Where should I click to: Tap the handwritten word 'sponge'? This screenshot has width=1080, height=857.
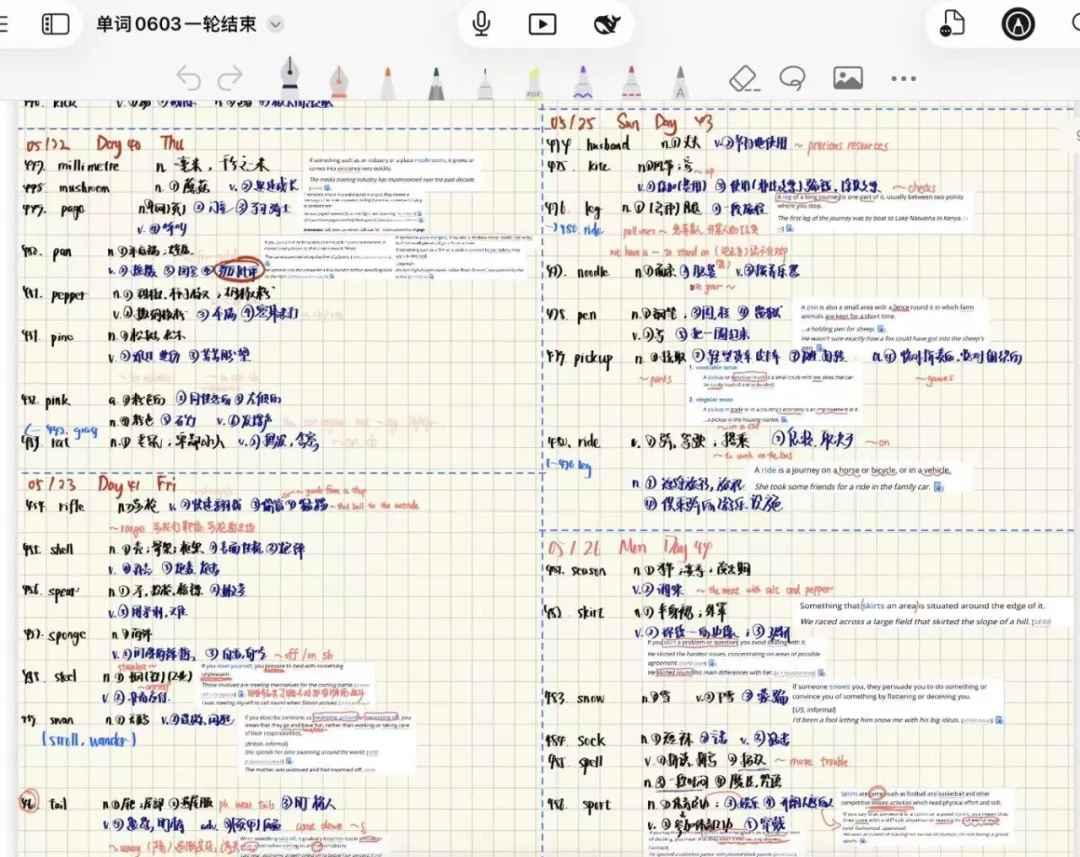coord(67,635)
